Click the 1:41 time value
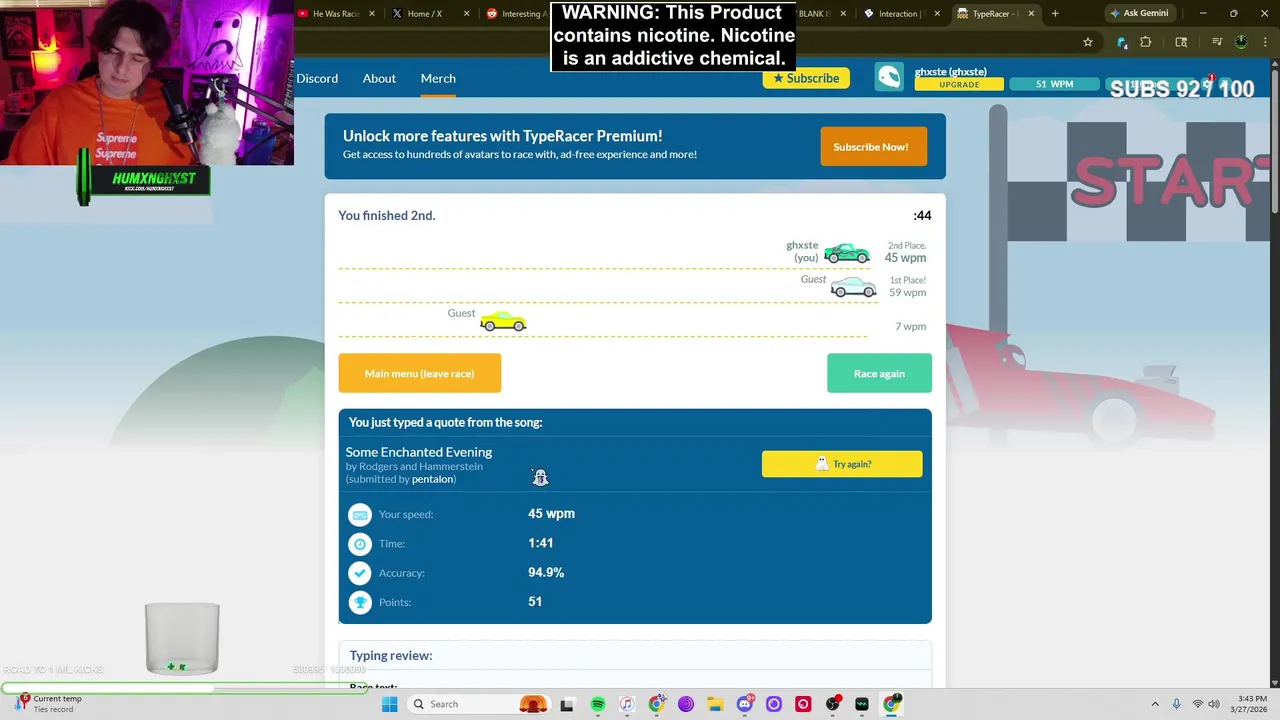 tap(540, 543)
